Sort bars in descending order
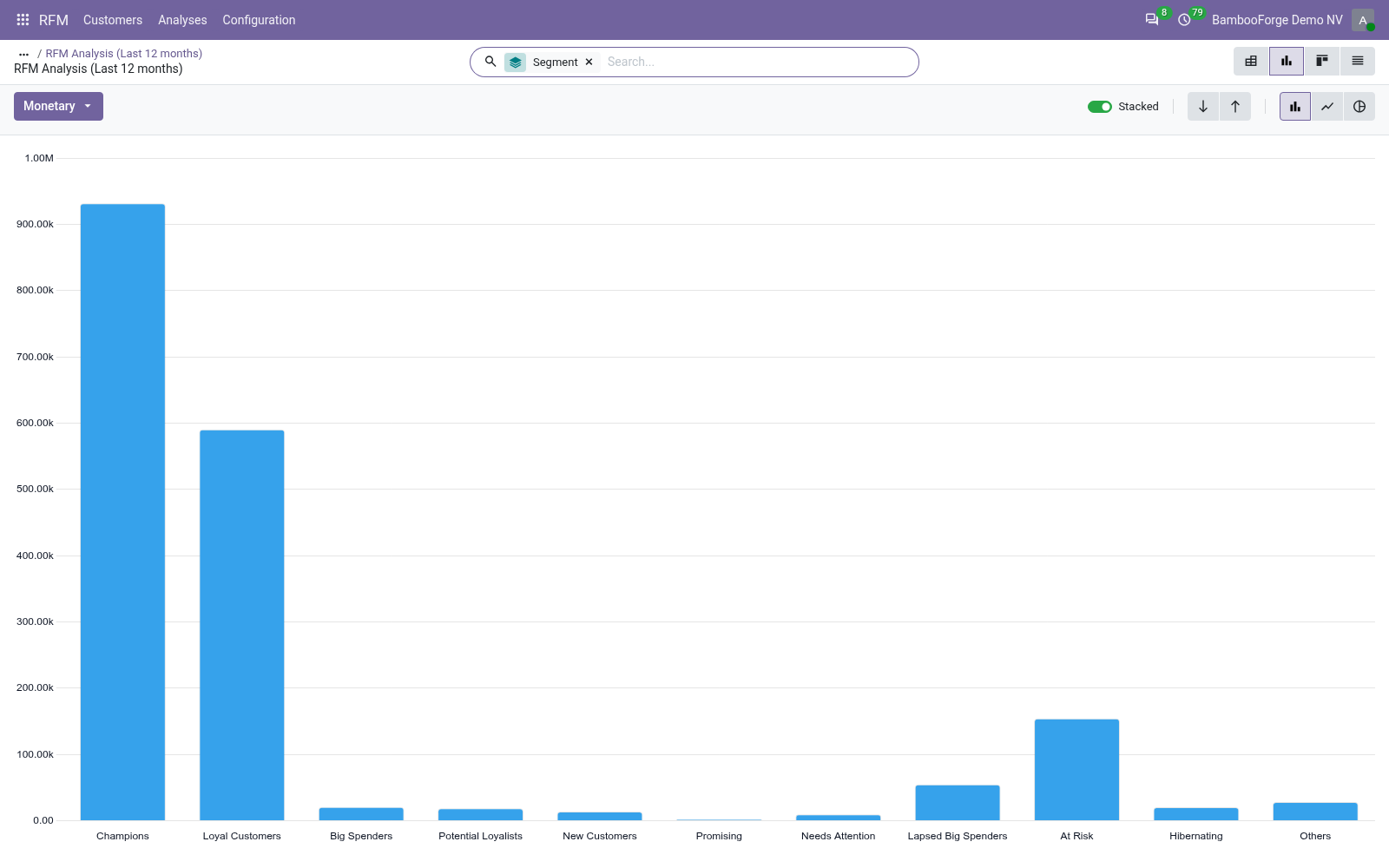 [1203, 106]
